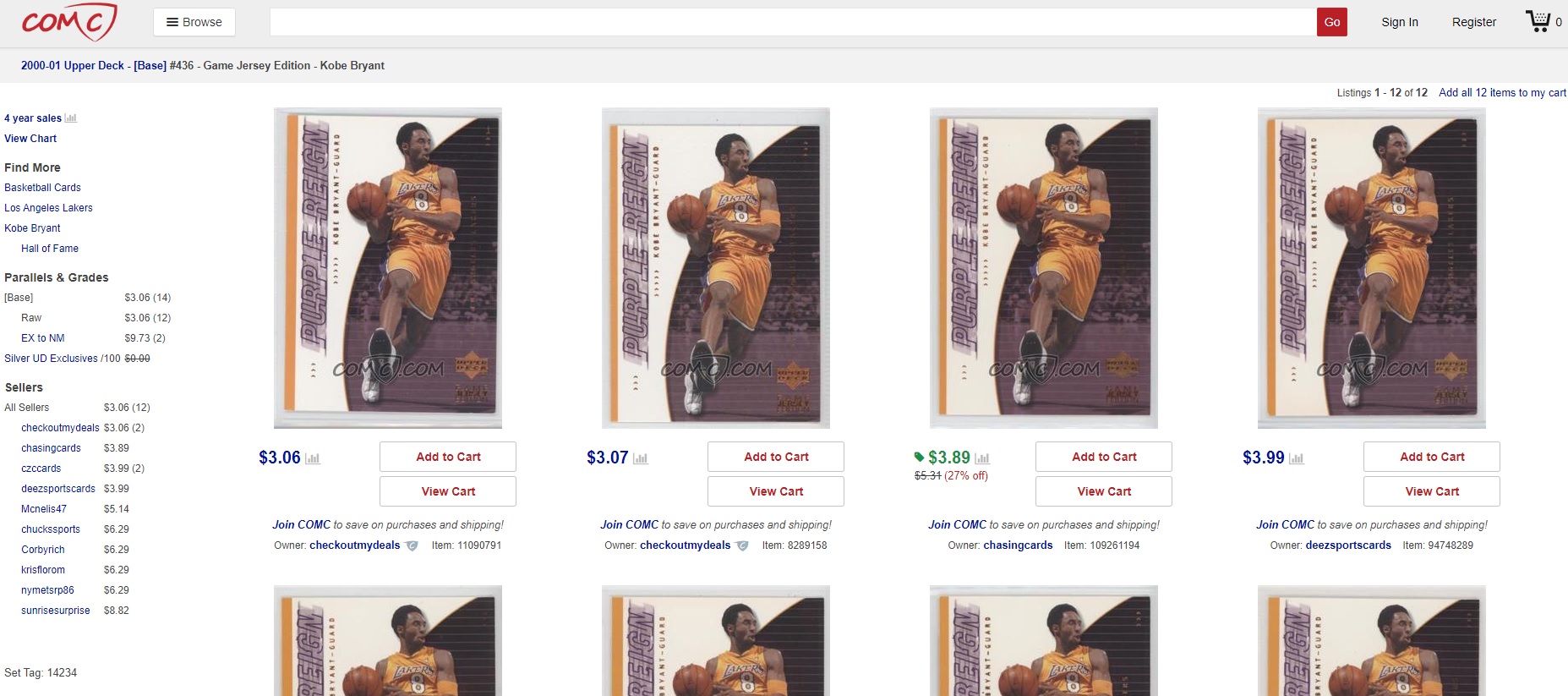Open the shopping cart icon
Image resolution: width=1568 pixels, height=696 pixels.
coord(1538,21)
